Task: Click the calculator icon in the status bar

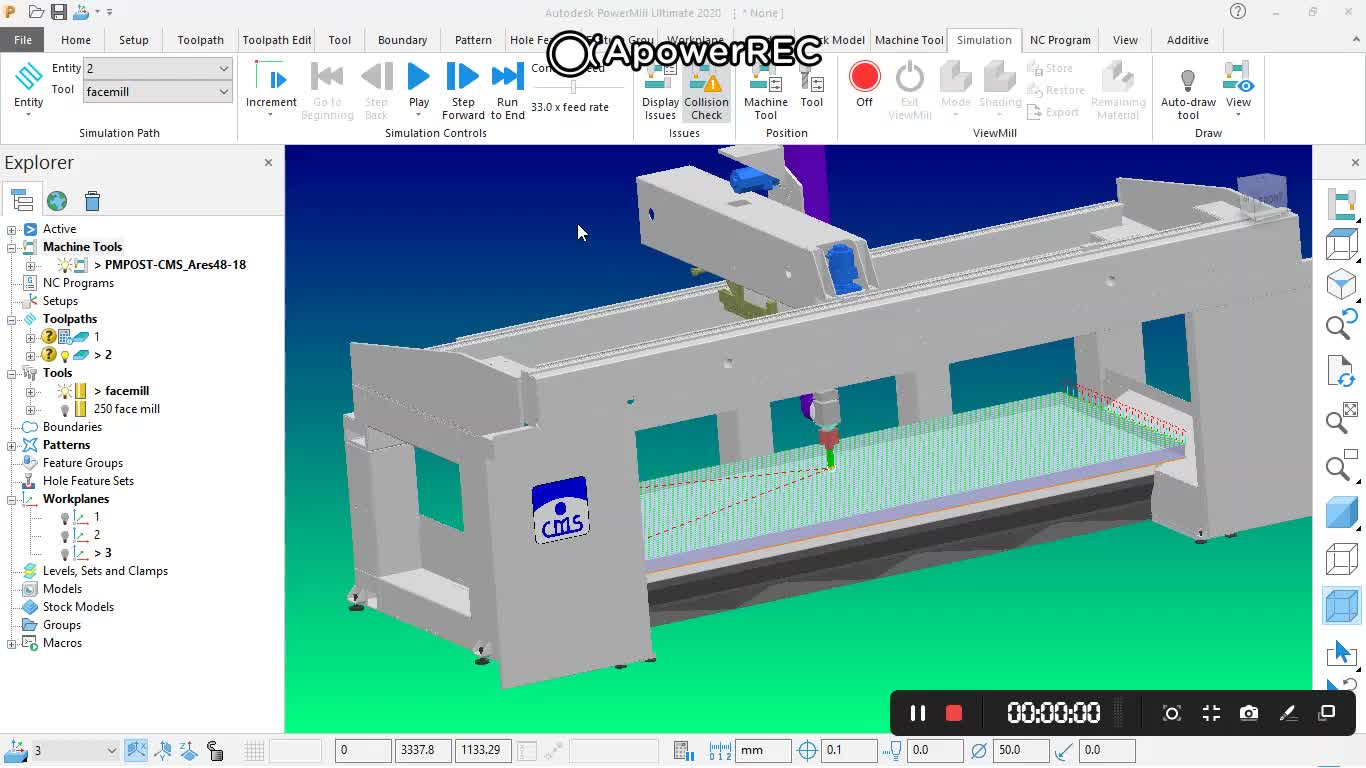Action: click(684, 750)
